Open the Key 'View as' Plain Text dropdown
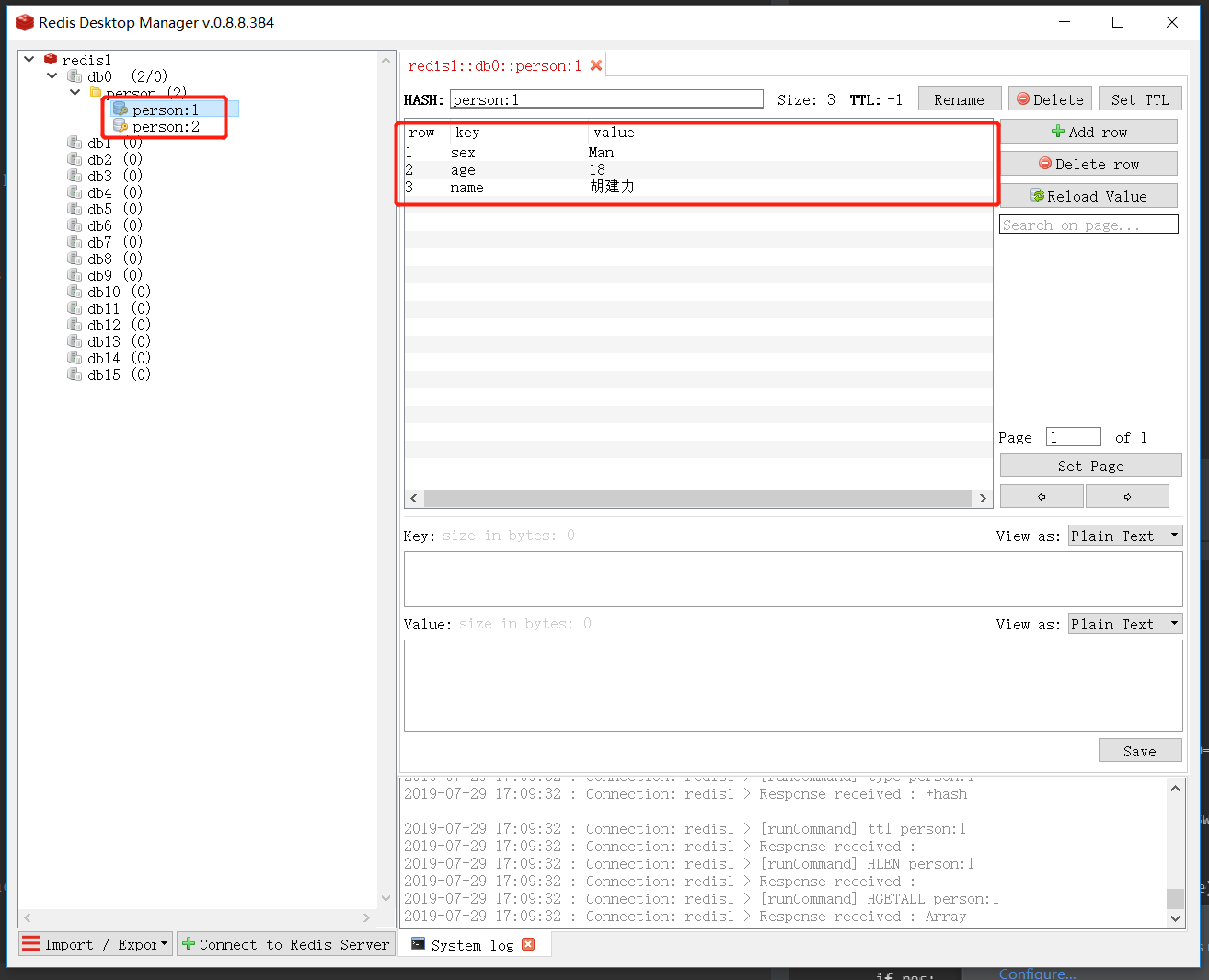The image size is (1209, 980). tap(1125, 536)
